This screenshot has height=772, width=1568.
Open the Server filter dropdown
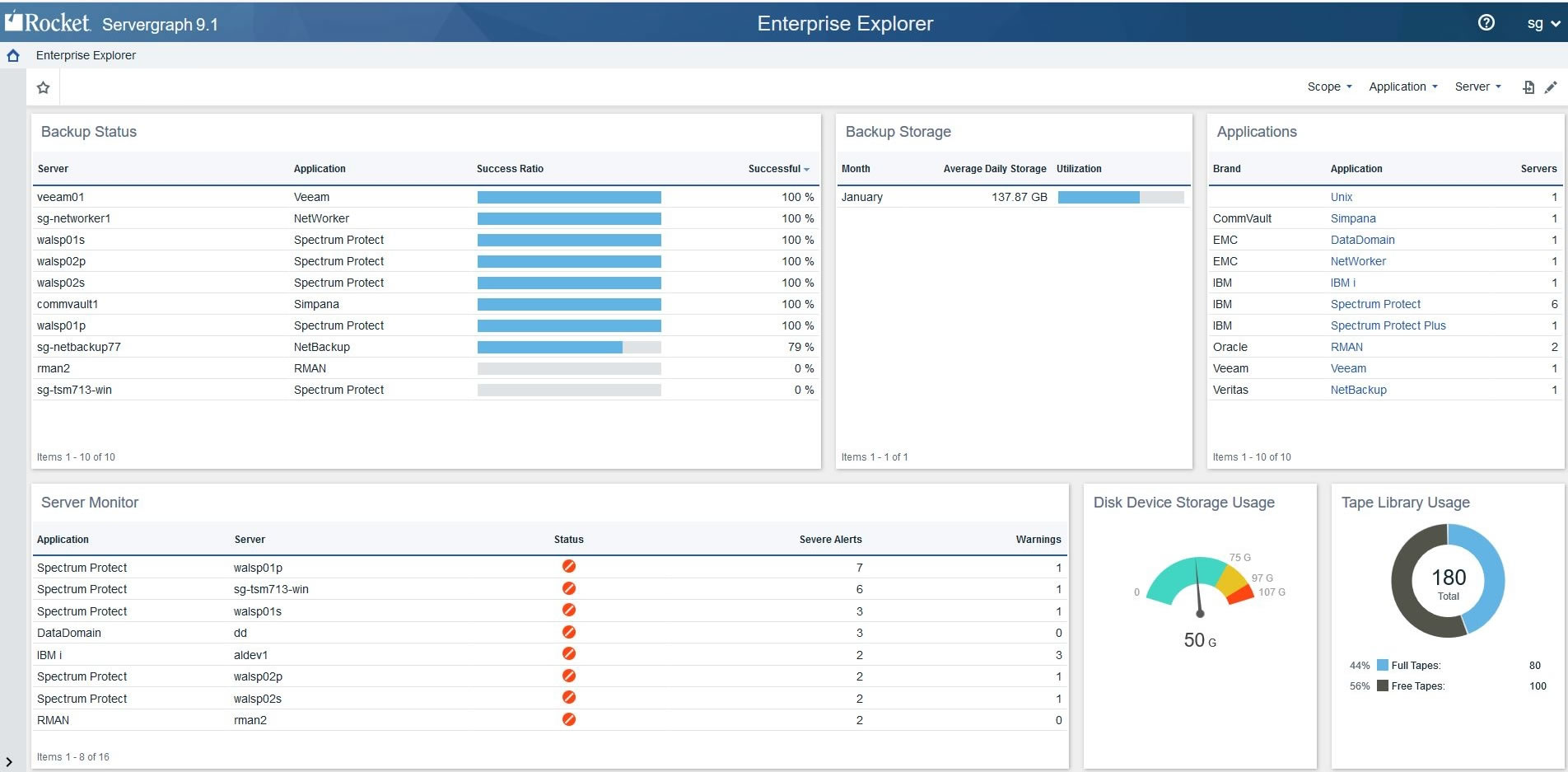tap(1477, 87)
